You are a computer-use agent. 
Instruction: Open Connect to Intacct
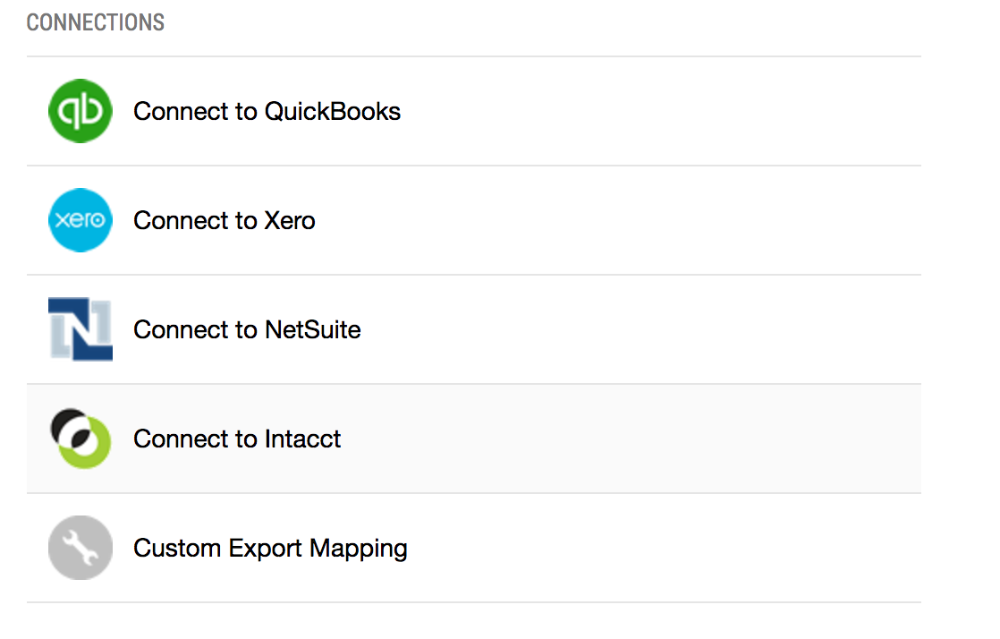click(236, 438)
